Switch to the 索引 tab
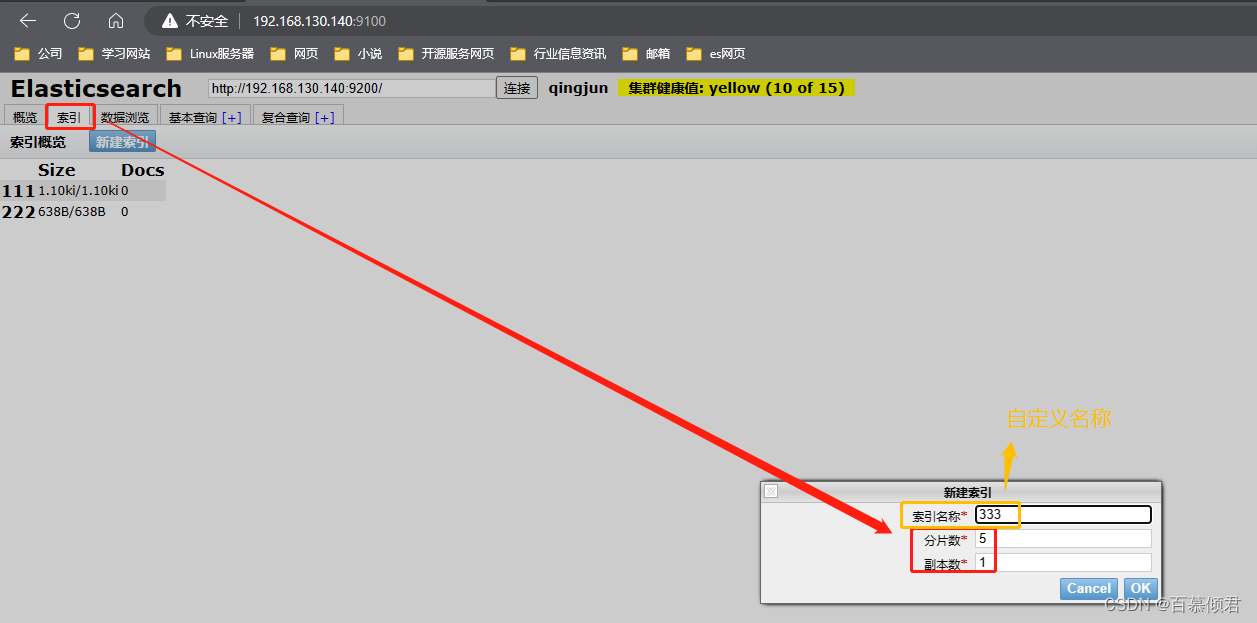This screenshot has height=623, width=1257. pos(69,117)
